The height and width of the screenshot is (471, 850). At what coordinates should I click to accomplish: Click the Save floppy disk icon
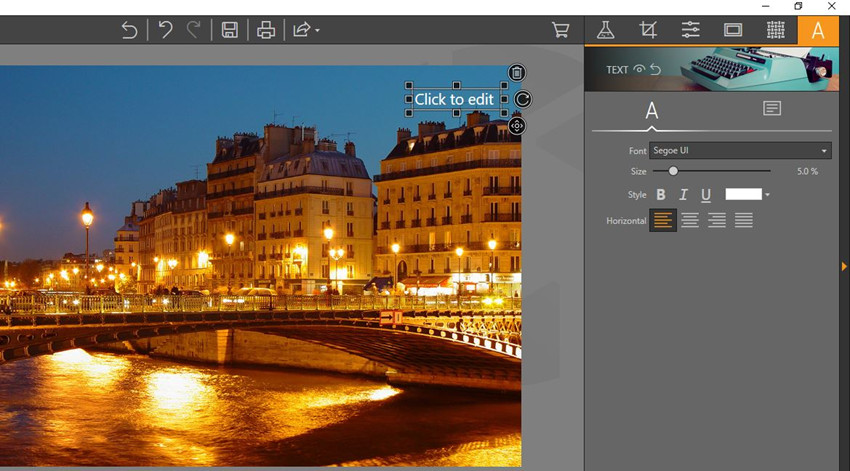point(229,30)
